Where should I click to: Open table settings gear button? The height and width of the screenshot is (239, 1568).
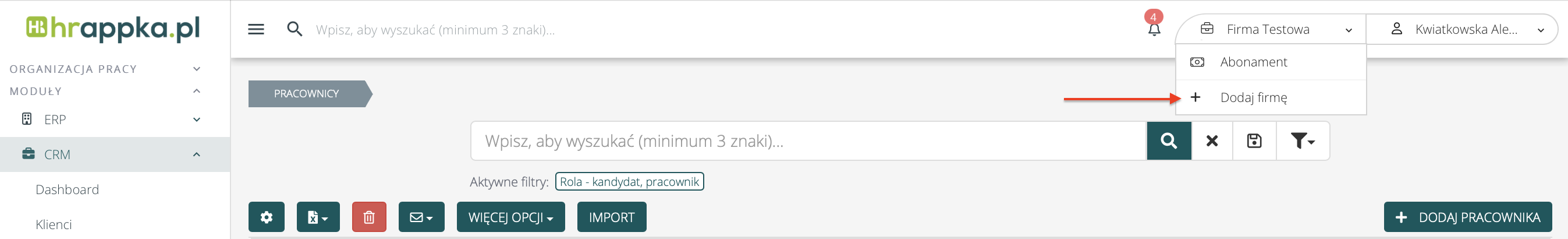coord(266,217)
